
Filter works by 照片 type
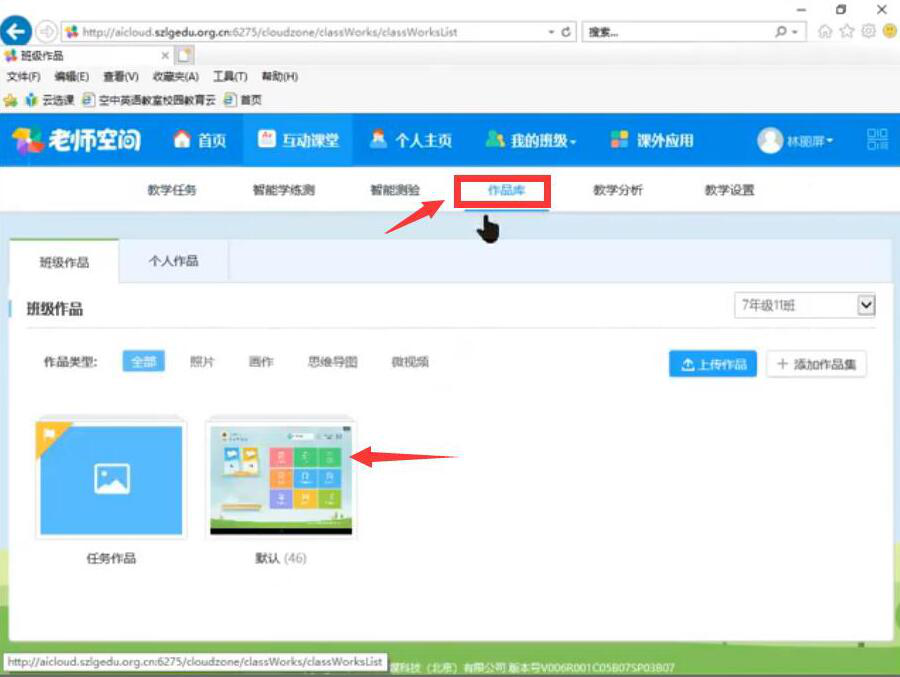(202, 362)
